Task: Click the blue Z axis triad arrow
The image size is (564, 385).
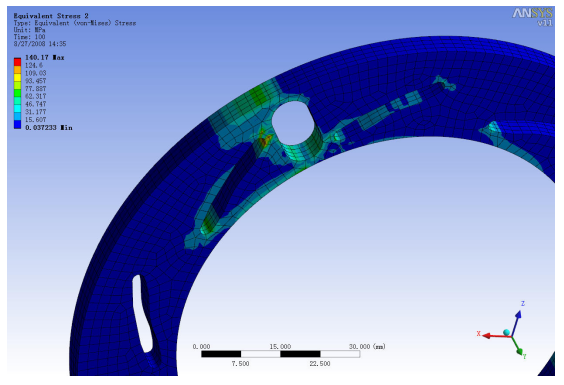Action: (x=515, y=323)
